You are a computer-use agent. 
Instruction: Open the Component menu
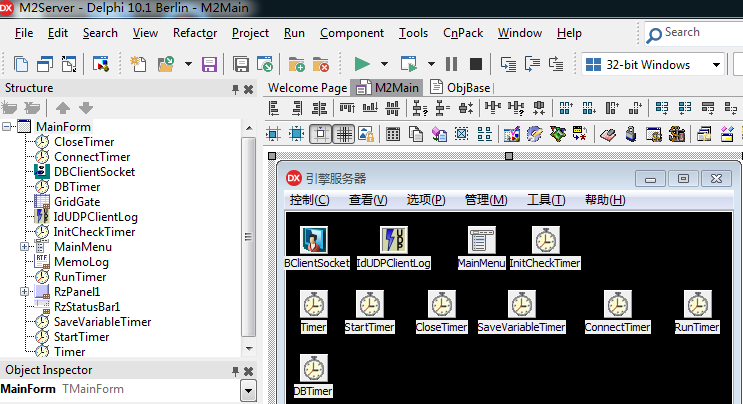coord(352,33)
